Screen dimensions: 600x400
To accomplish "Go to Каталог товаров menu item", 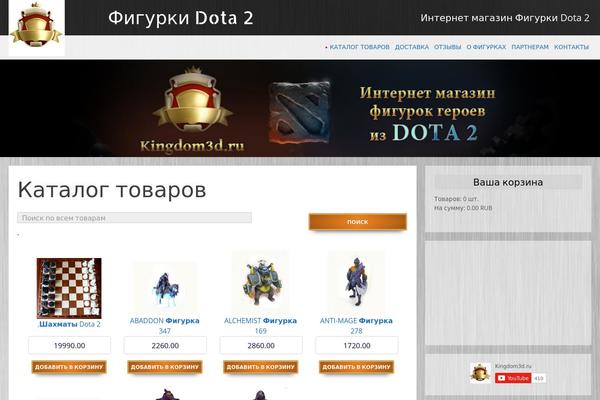I will (x=359, y=47).
